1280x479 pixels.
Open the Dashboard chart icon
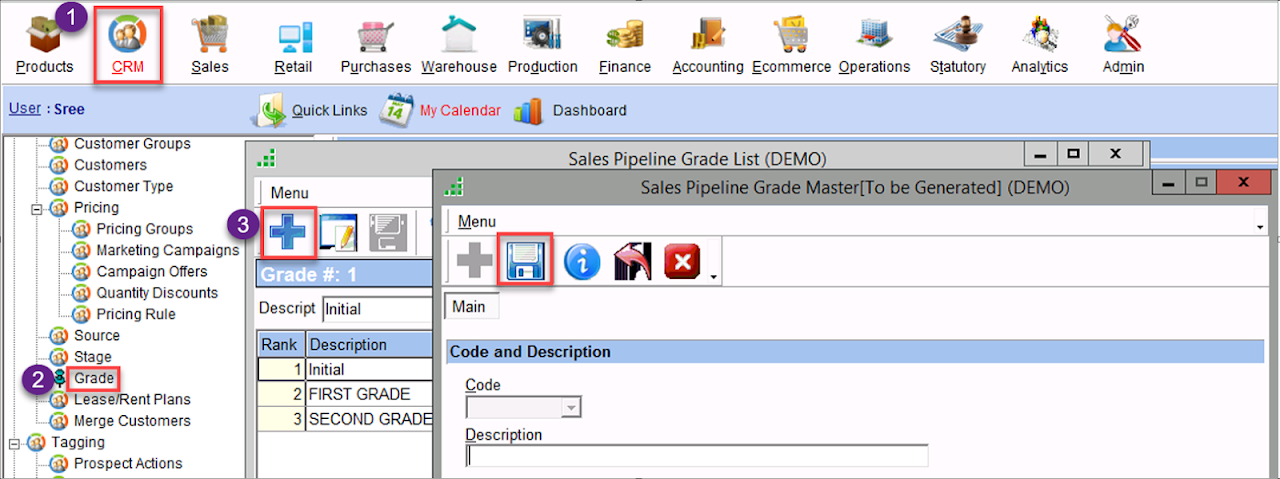tap(528, 111)
